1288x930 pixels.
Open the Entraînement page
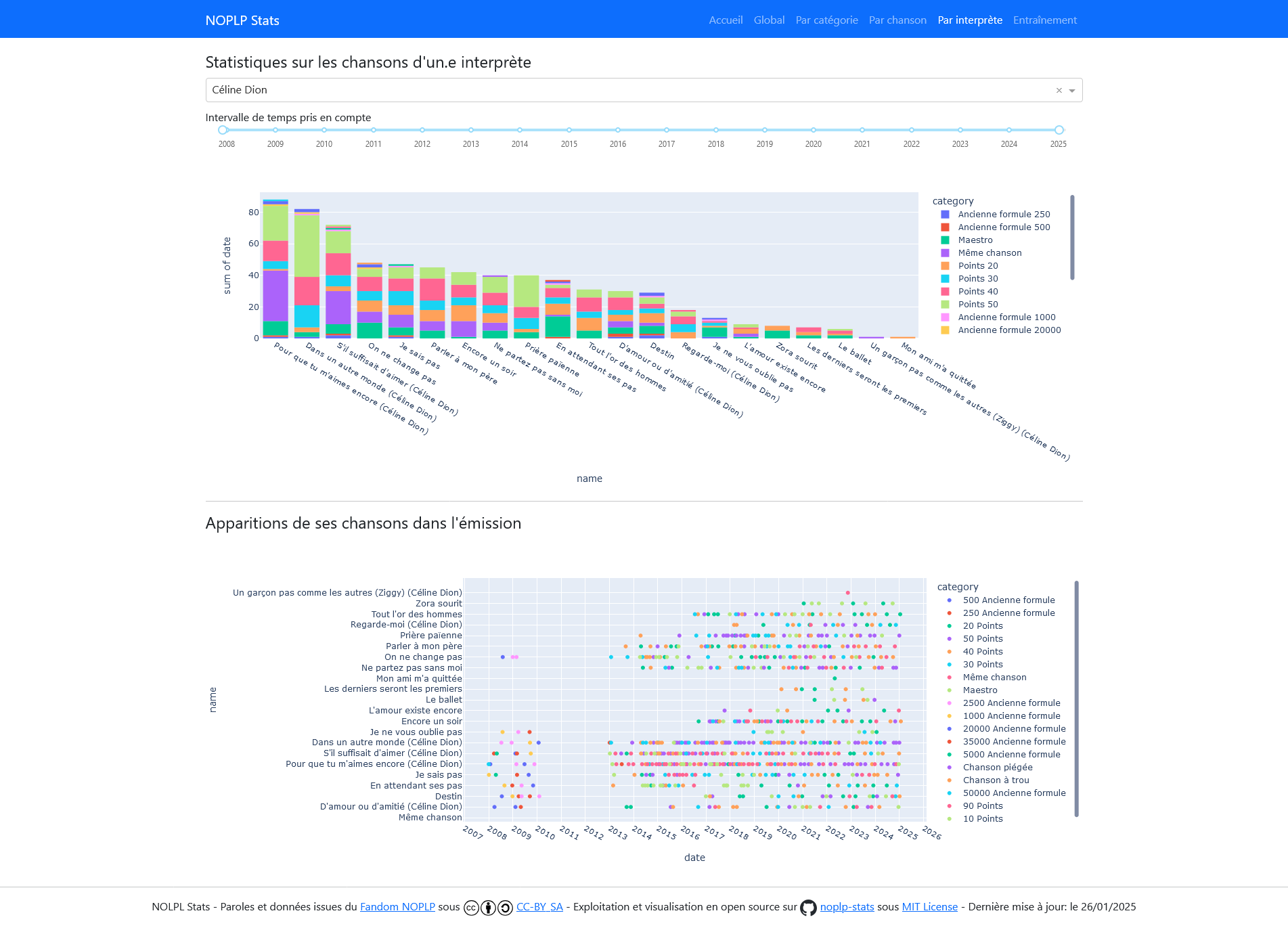tap(1045, 20)
